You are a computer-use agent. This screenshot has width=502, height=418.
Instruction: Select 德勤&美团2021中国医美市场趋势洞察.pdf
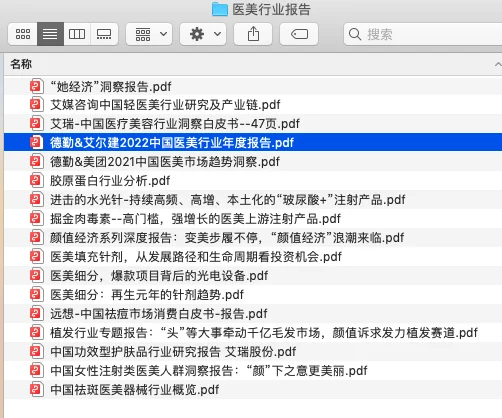coord(165,162)
